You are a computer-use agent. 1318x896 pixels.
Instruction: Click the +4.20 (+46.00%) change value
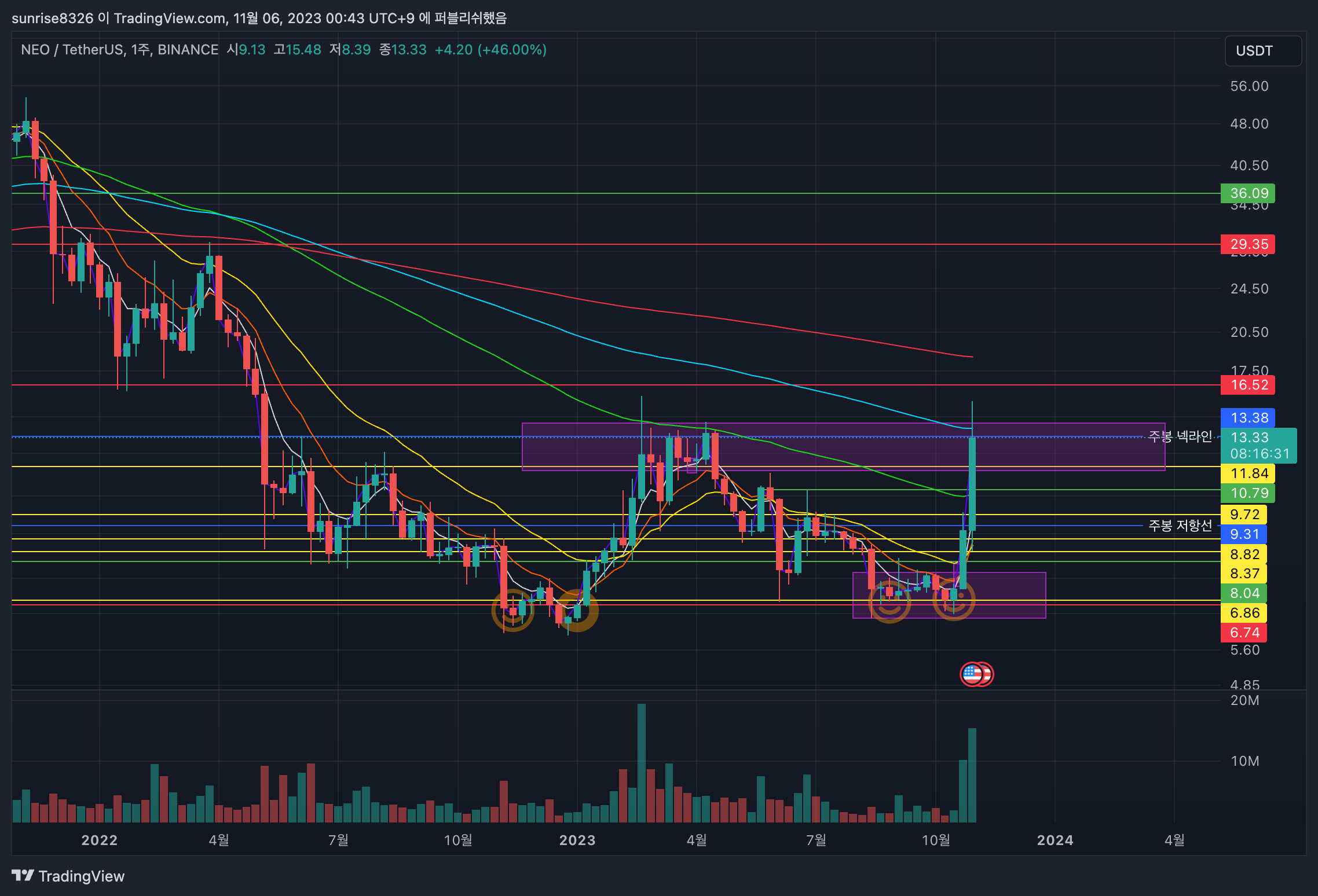(x=490, y=50)
